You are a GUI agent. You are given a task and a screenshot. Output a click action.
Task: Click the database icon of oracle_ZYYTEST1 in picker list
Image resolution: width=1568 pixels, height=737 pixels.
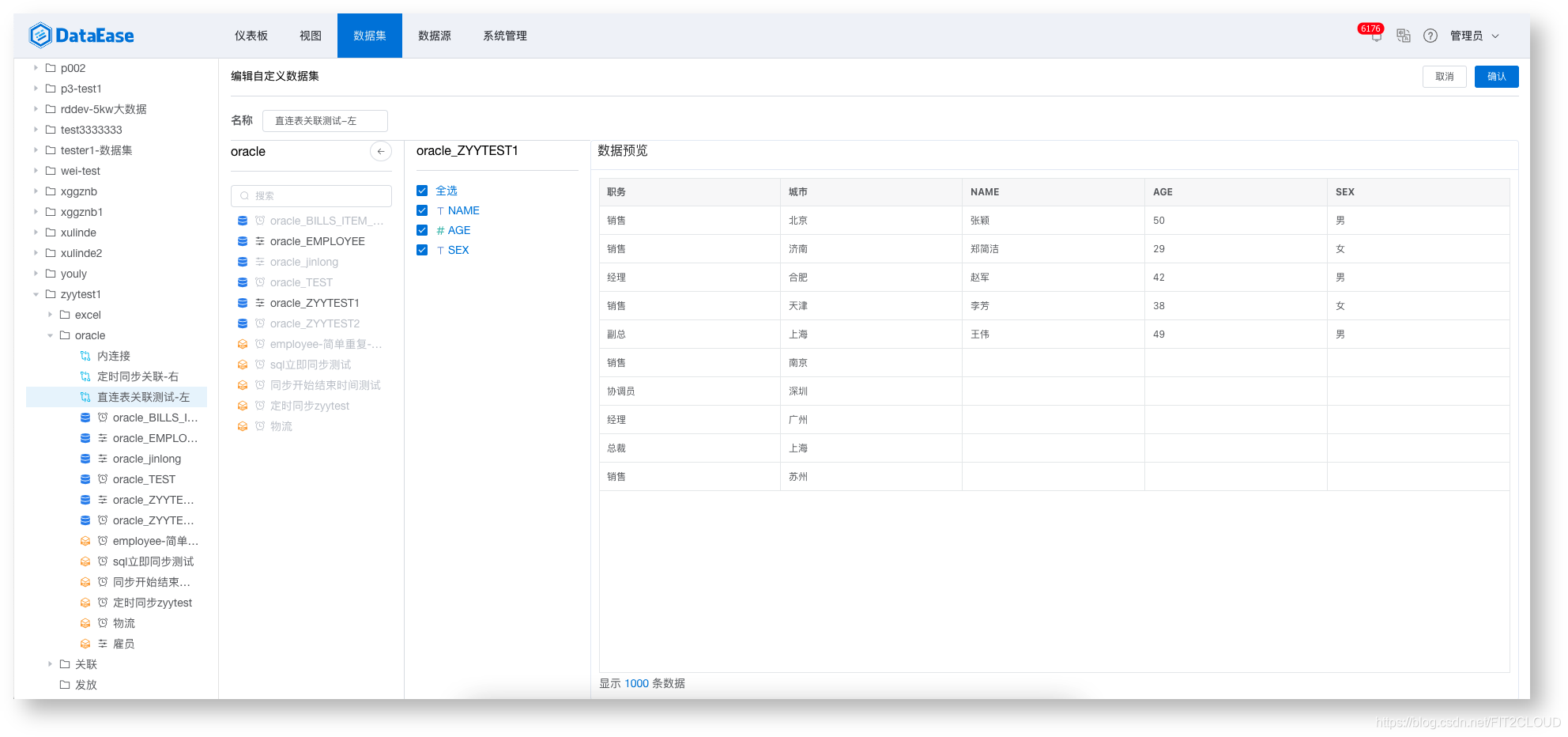pos(243,303)
